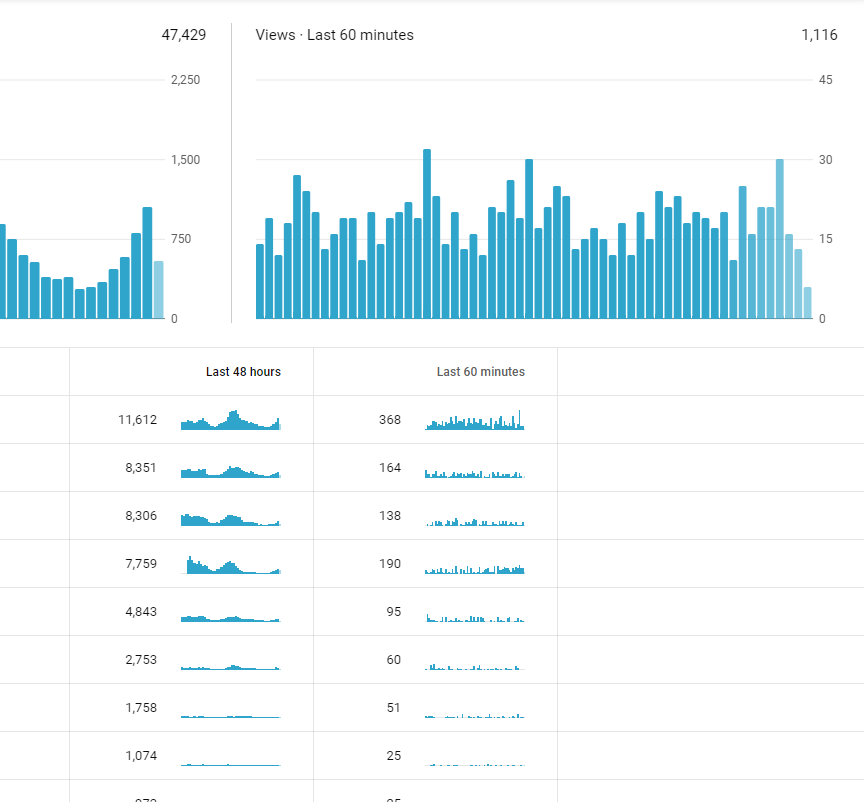
Task: Open the 48-hour sparkline in the 7,759 row
Action: point(231,565)
